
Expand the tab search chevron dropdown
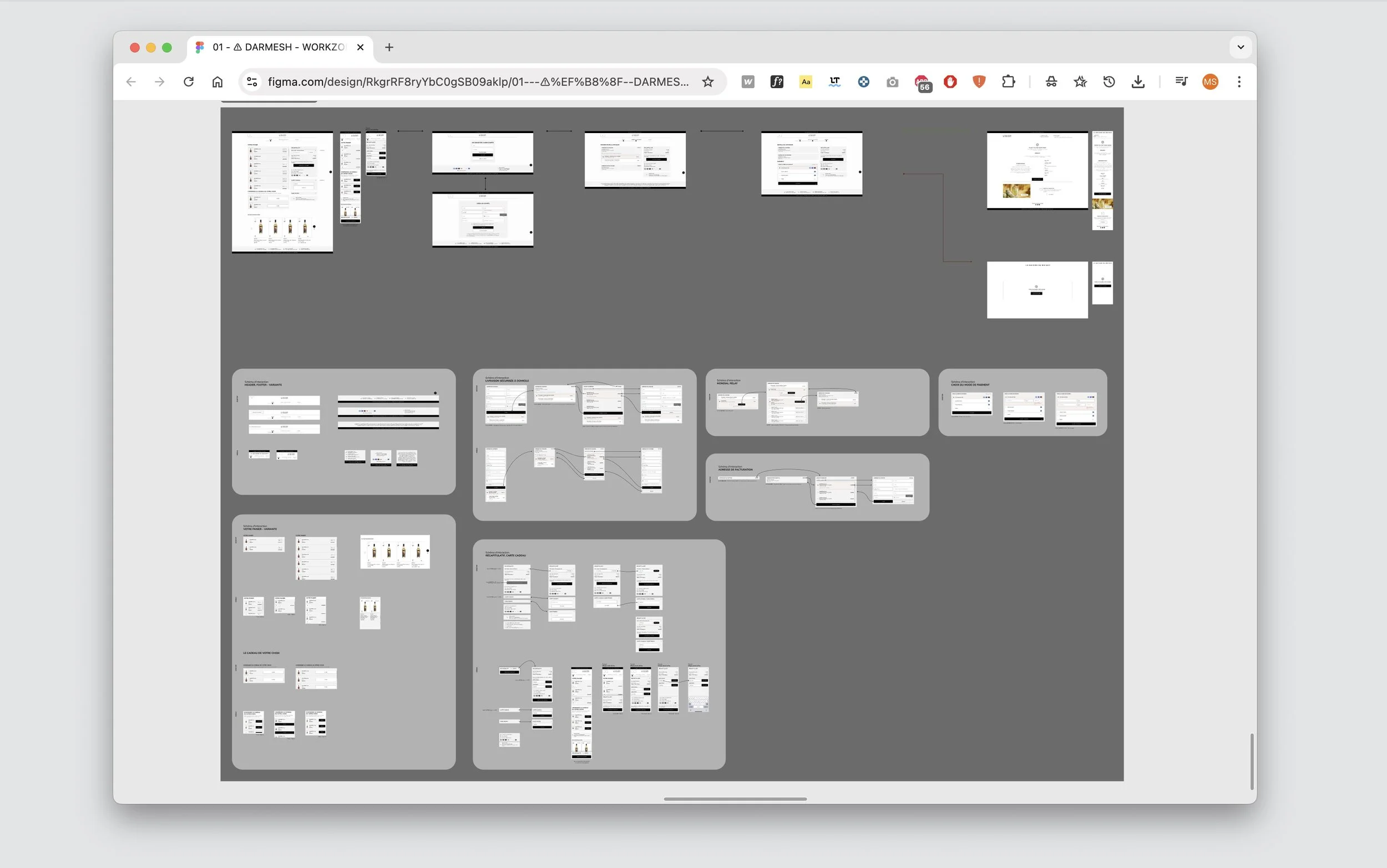click(x=1240, y=47)
